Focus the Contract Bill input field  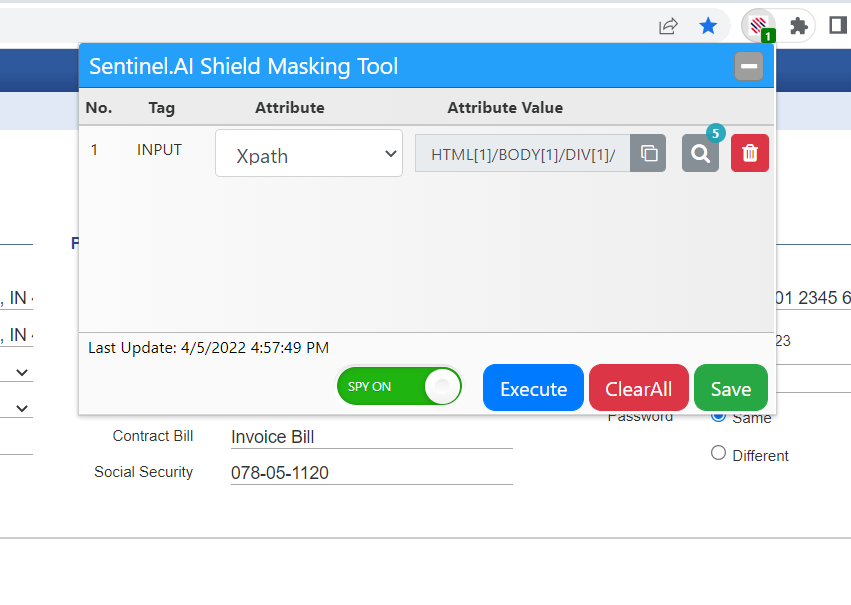pos(370,437)
